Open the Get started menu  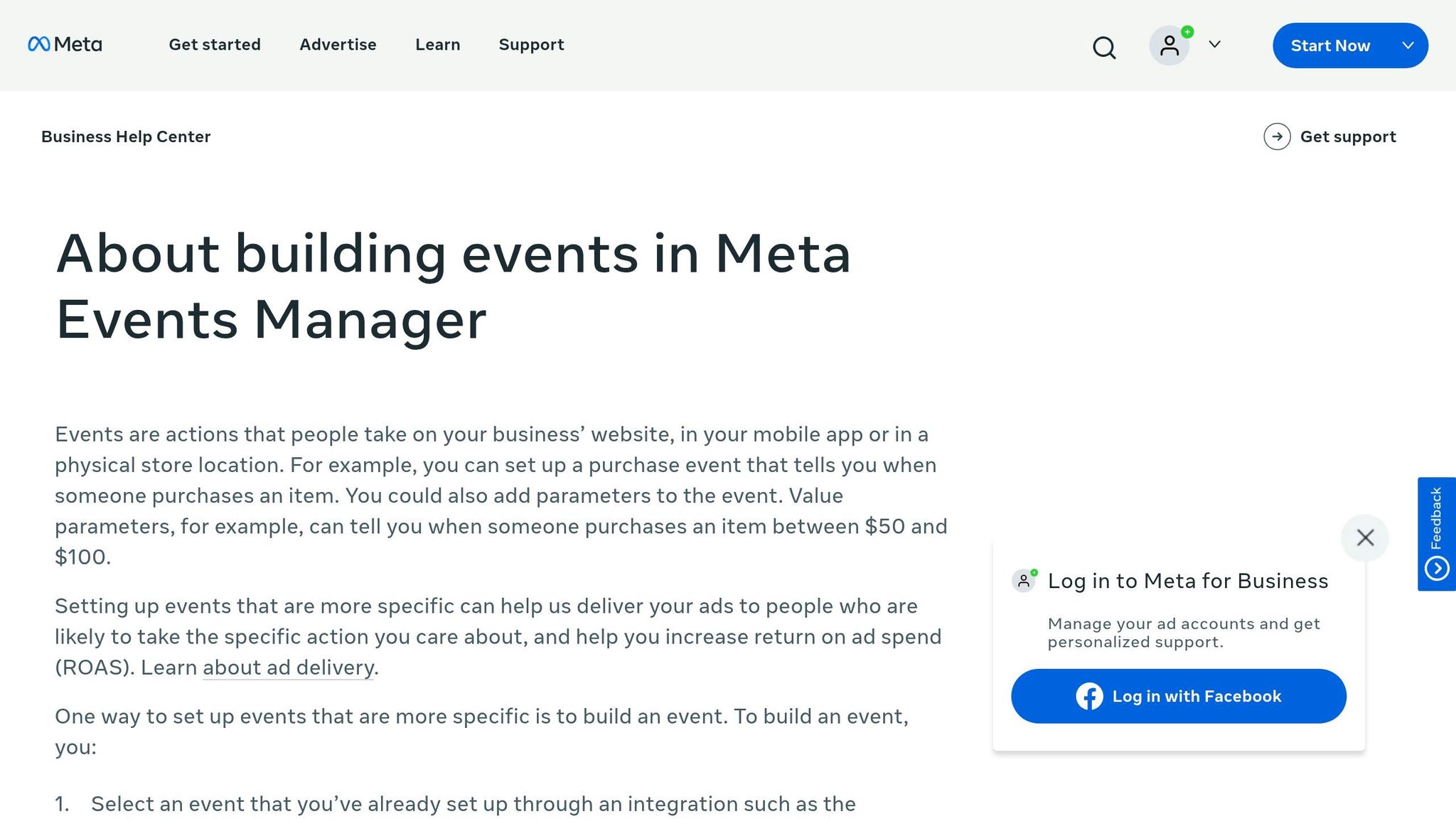click(x=215, y=45)
